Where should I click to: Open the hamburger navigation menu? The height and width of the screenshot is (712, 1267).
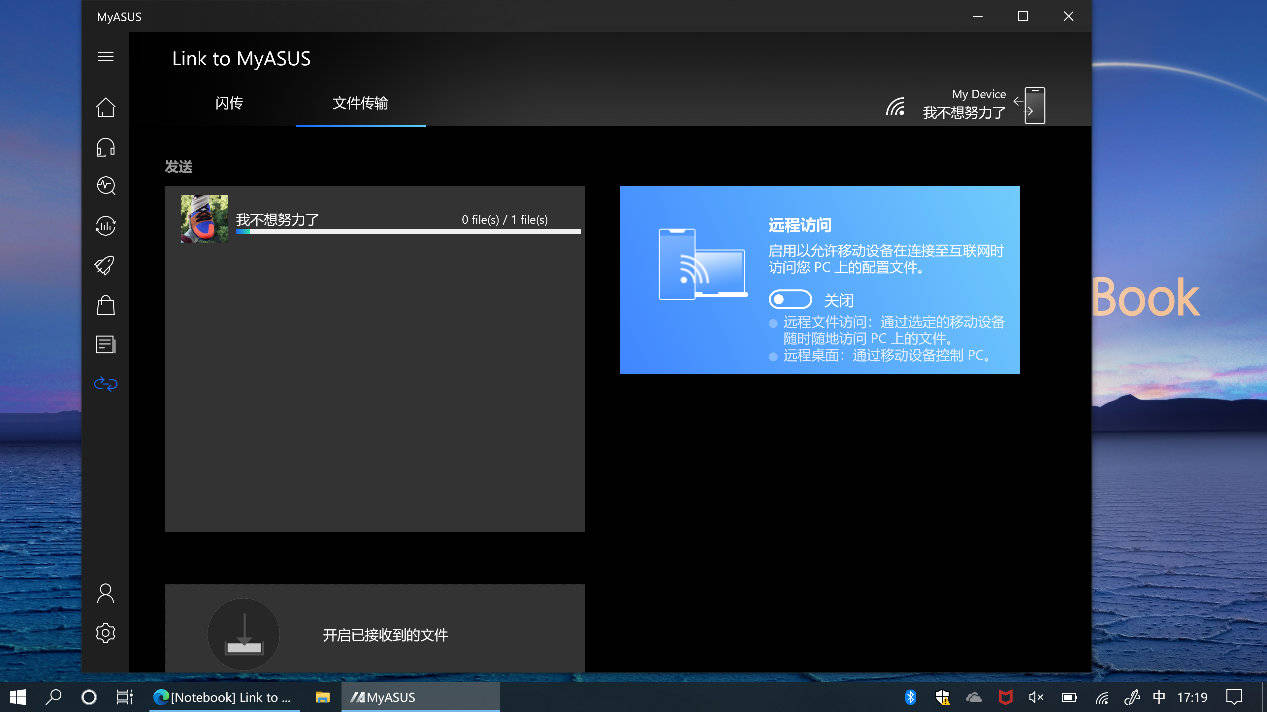pos(105,57)
